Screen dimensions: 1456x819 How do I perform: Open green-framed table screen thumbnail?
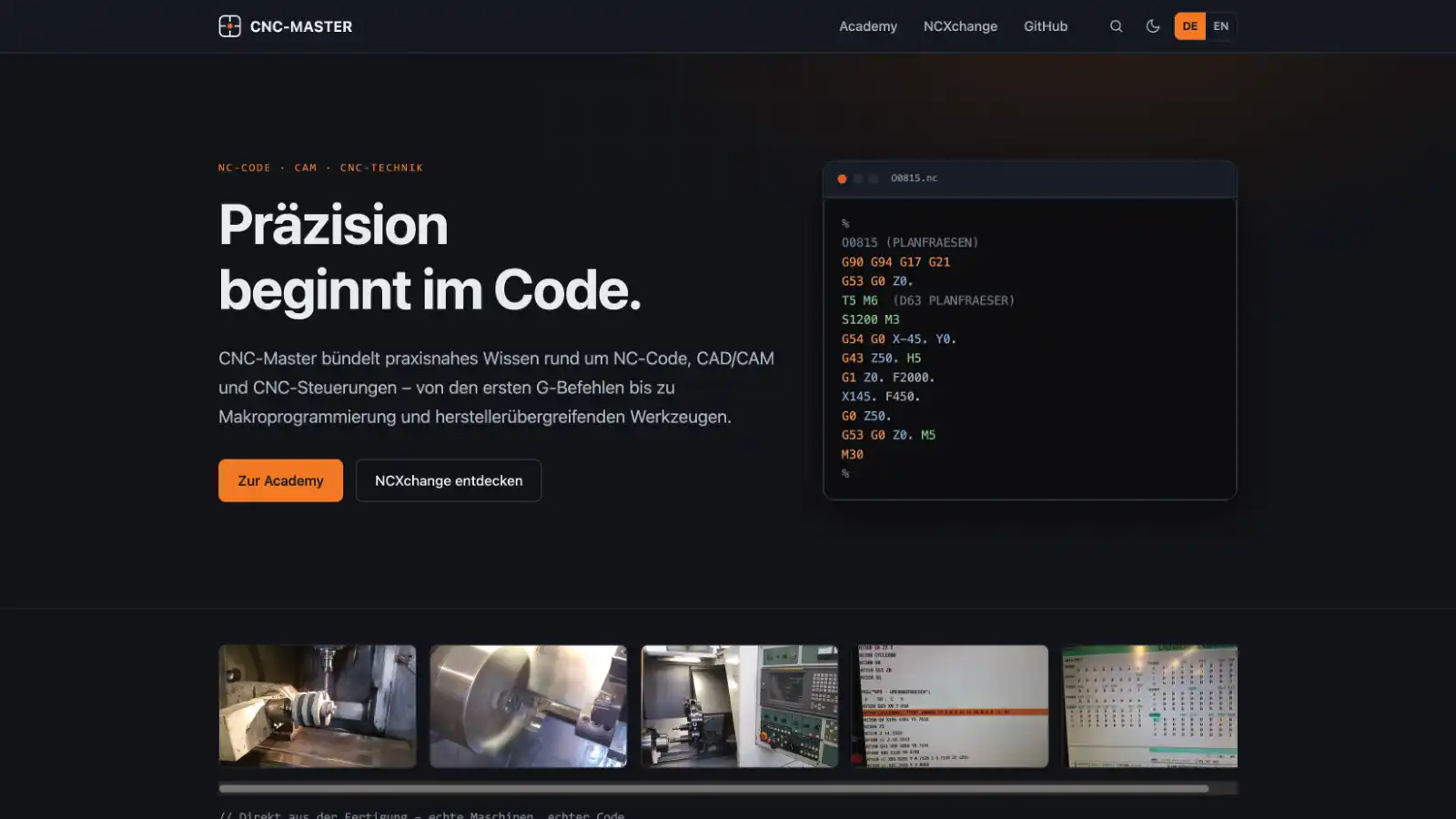click(1150, 706)
